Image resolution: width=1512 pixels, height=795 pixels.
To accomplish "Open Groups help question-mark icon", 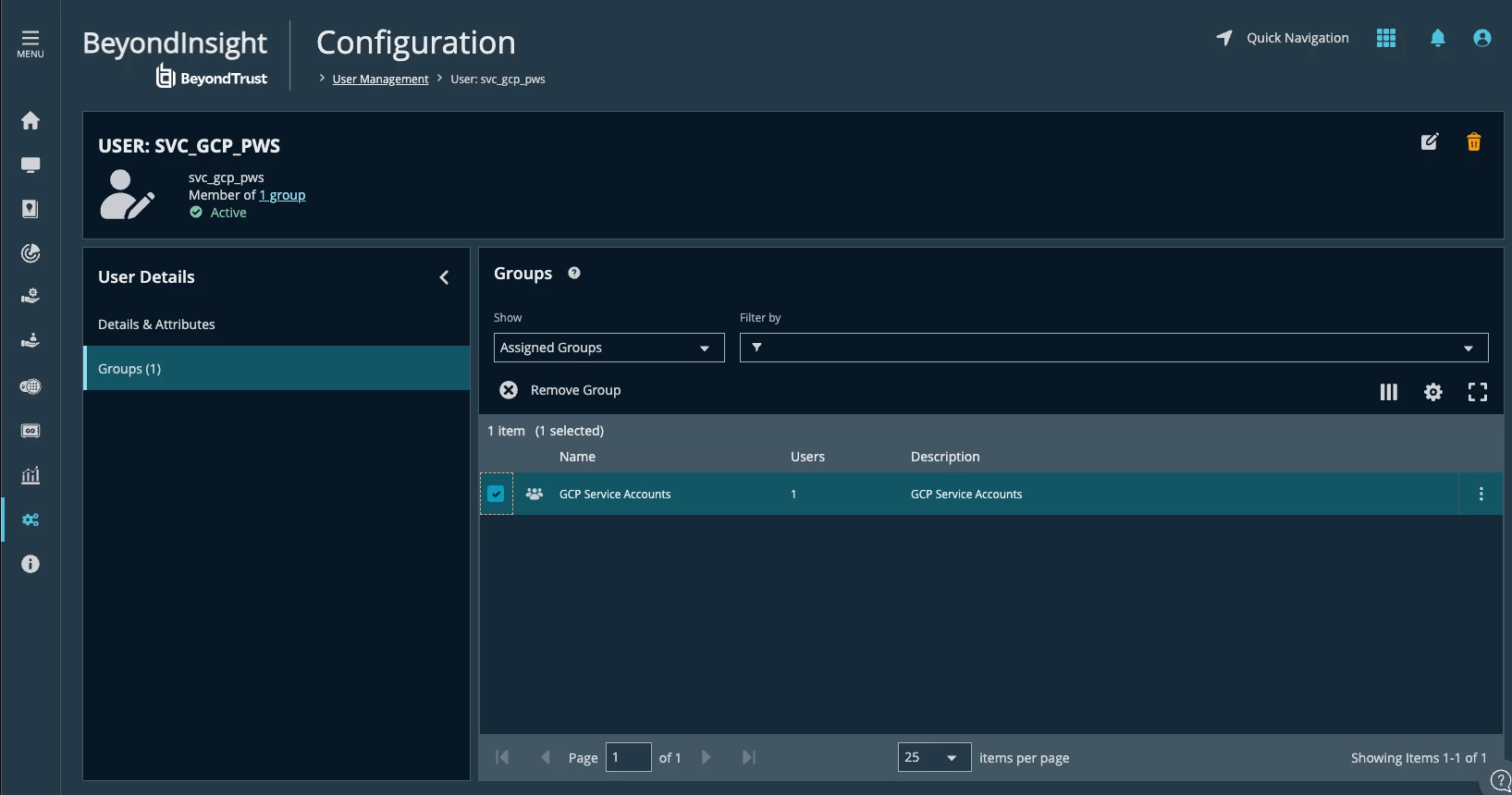I will point(574,273).
